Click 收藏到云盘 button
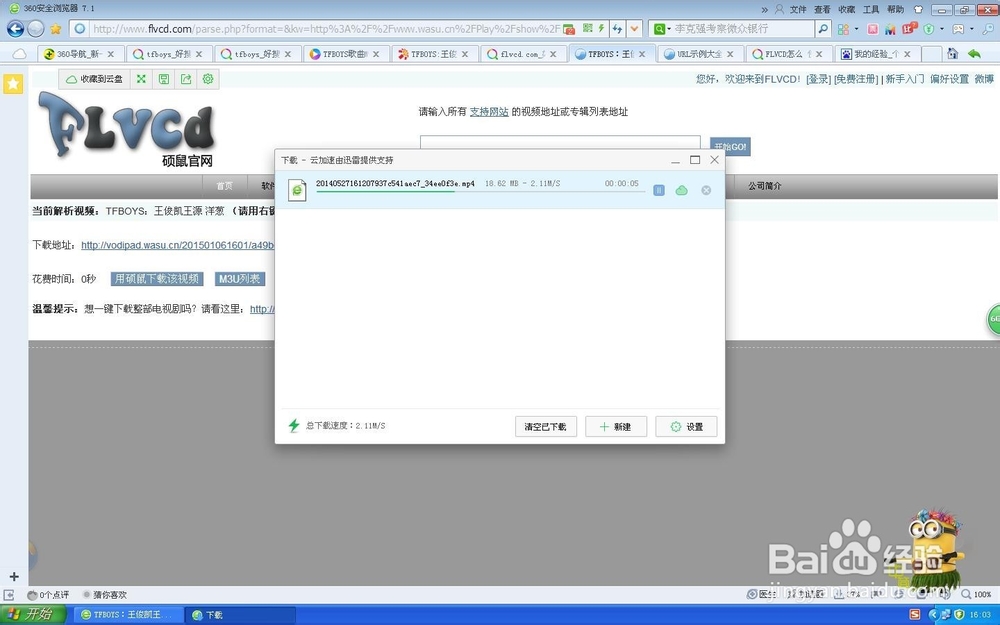The width and height of the screenshot is (1000, 625). coord(95,79)
